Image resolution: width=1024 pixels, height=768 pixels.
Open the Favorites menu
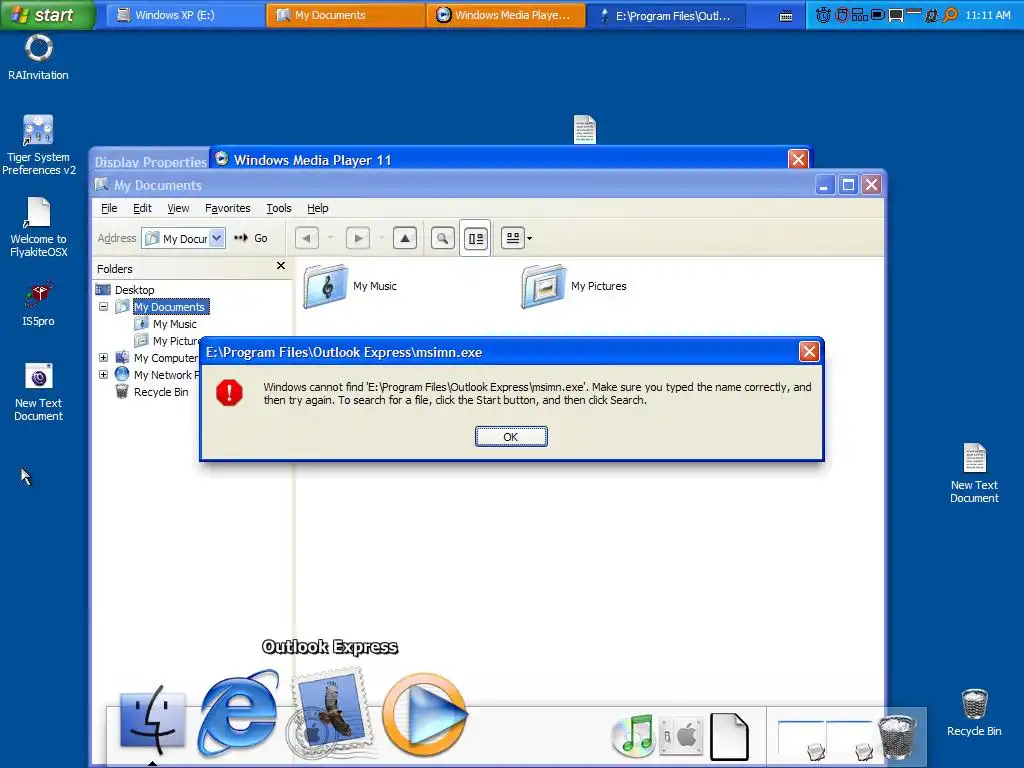(227, 208)
